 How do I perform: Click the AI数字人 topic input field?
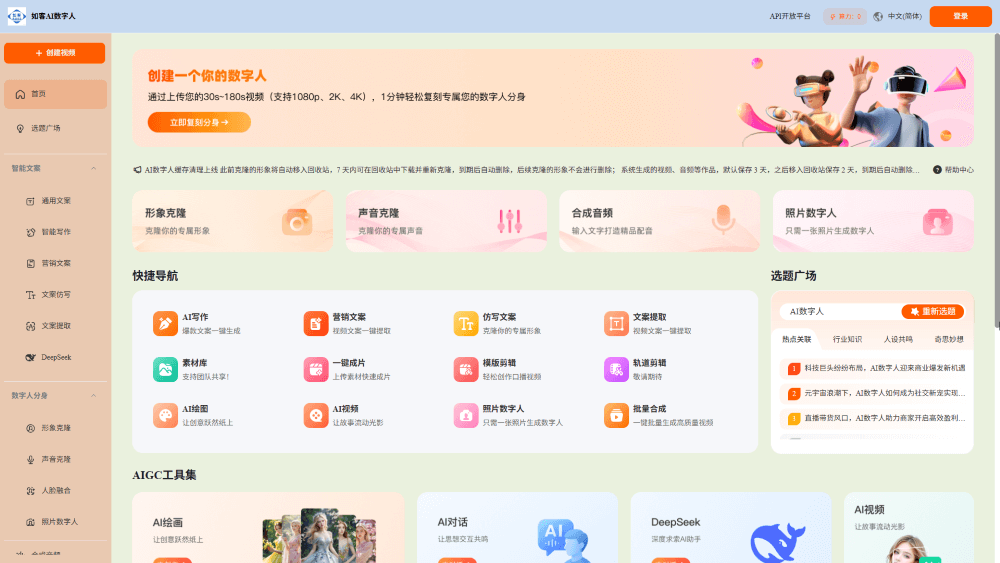(838, 311)
